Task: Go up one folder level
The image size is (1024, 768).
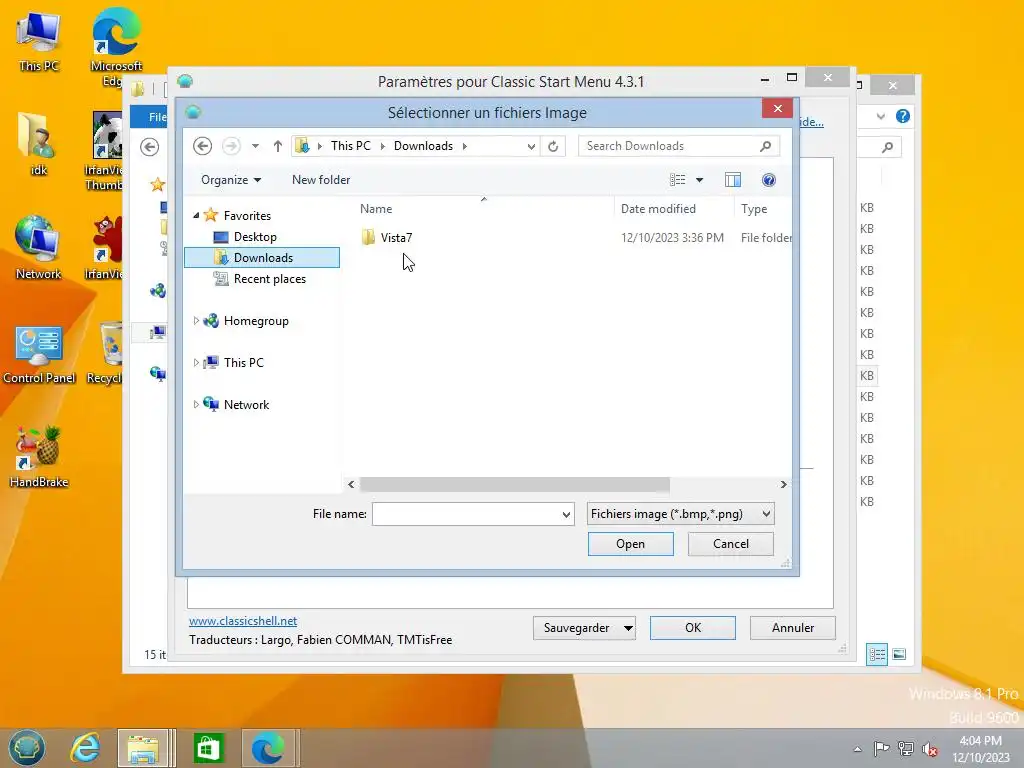Action: click(x=278, y=146)
